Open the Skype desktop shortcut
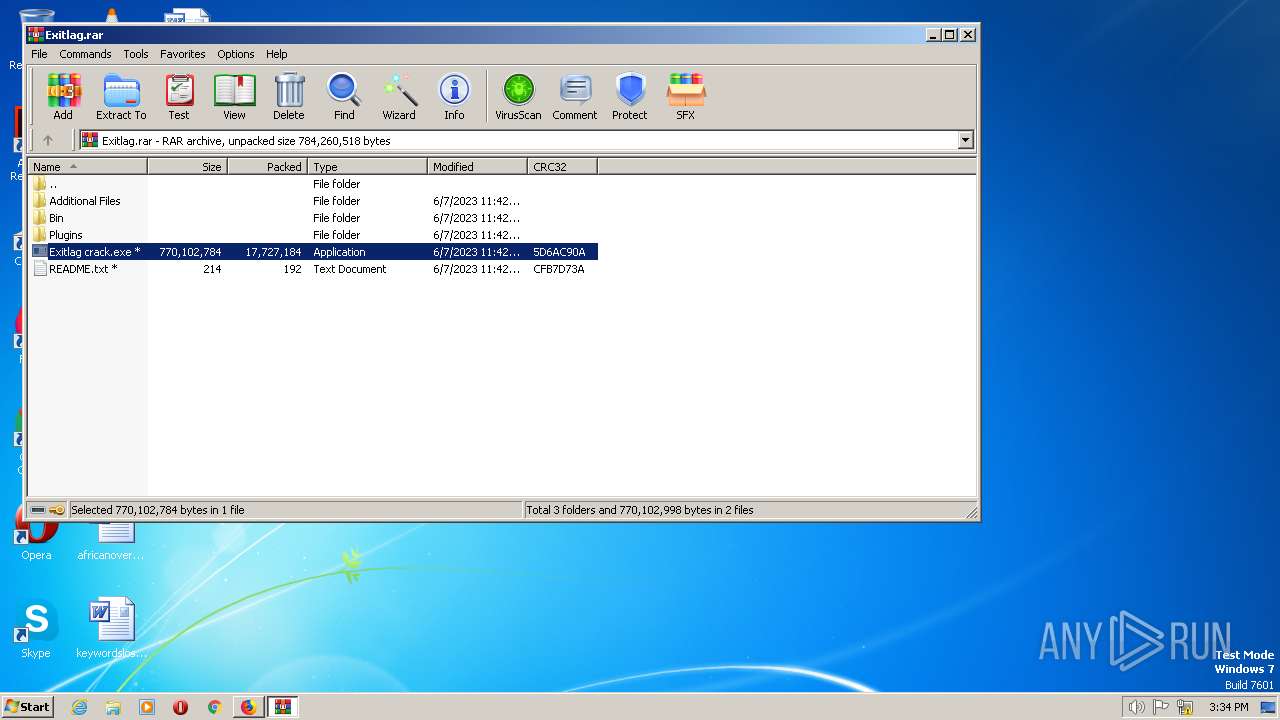This screenshot has width=1280, height=720. coord(36,630)
